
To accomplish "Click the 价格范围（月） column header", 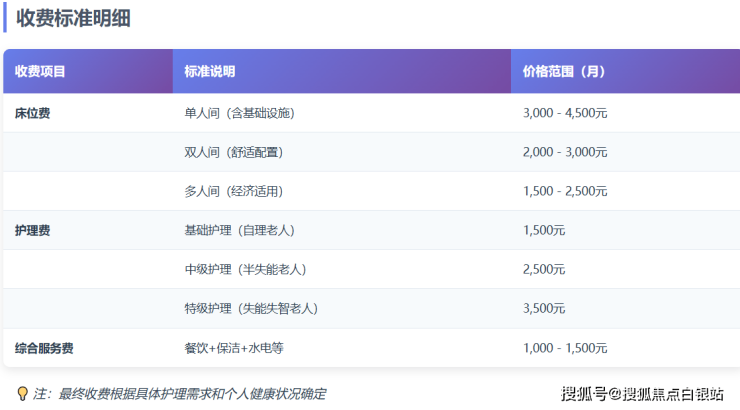I will pos(564,72).
